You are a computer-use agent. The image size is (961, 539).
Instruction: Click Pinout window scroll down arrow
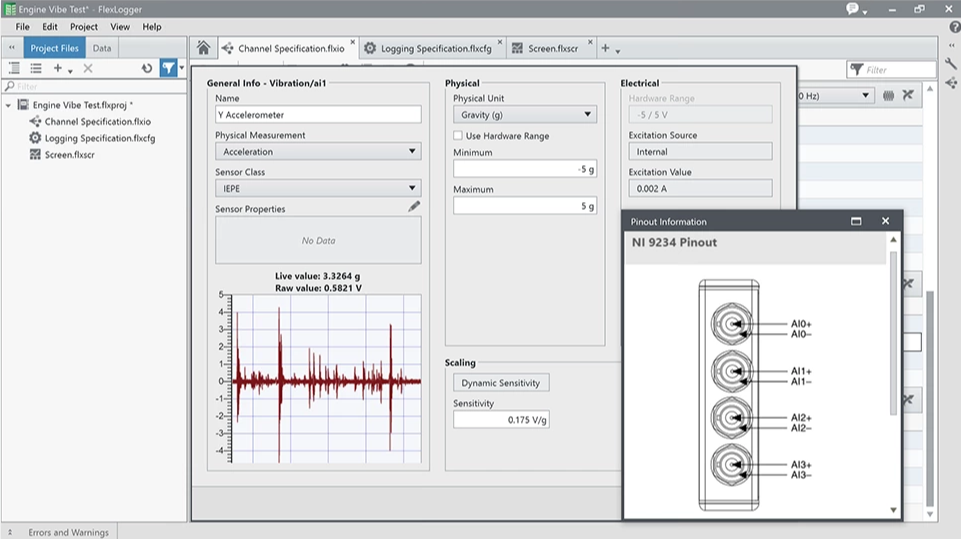pyautogui.click(x=893, y=510)
